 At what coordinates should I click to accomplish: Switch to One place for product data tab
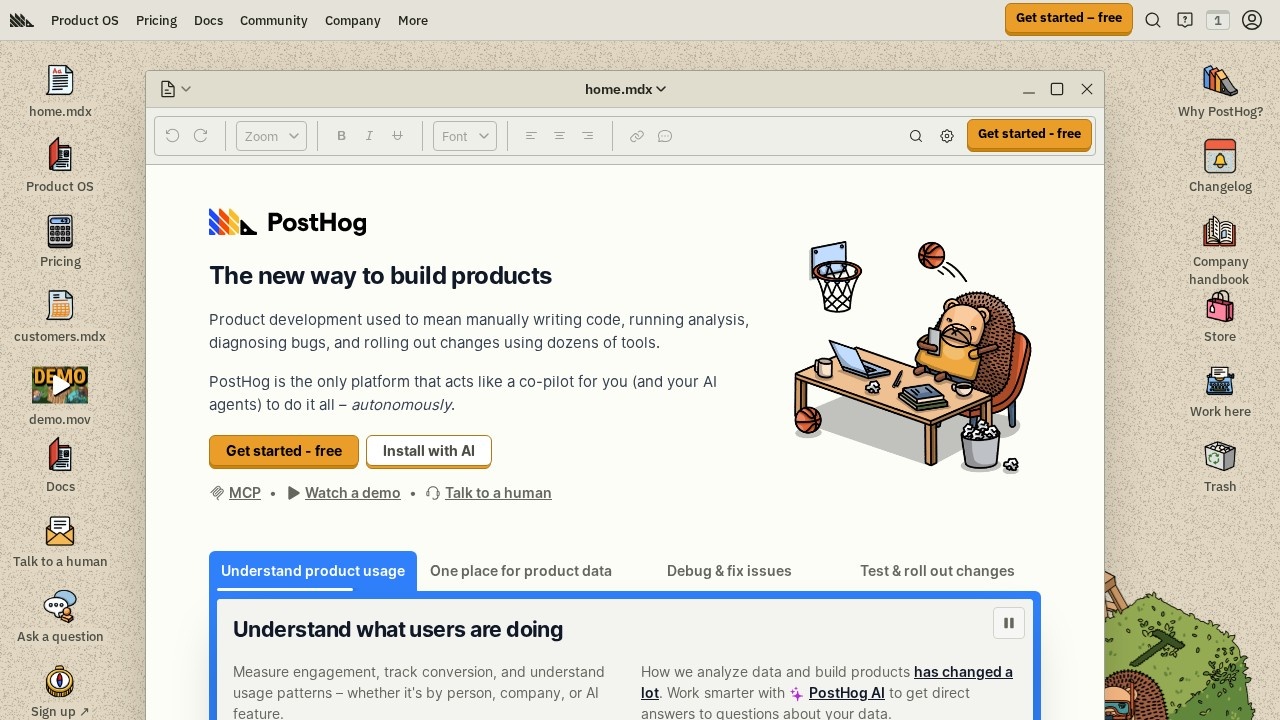(521, 571)
